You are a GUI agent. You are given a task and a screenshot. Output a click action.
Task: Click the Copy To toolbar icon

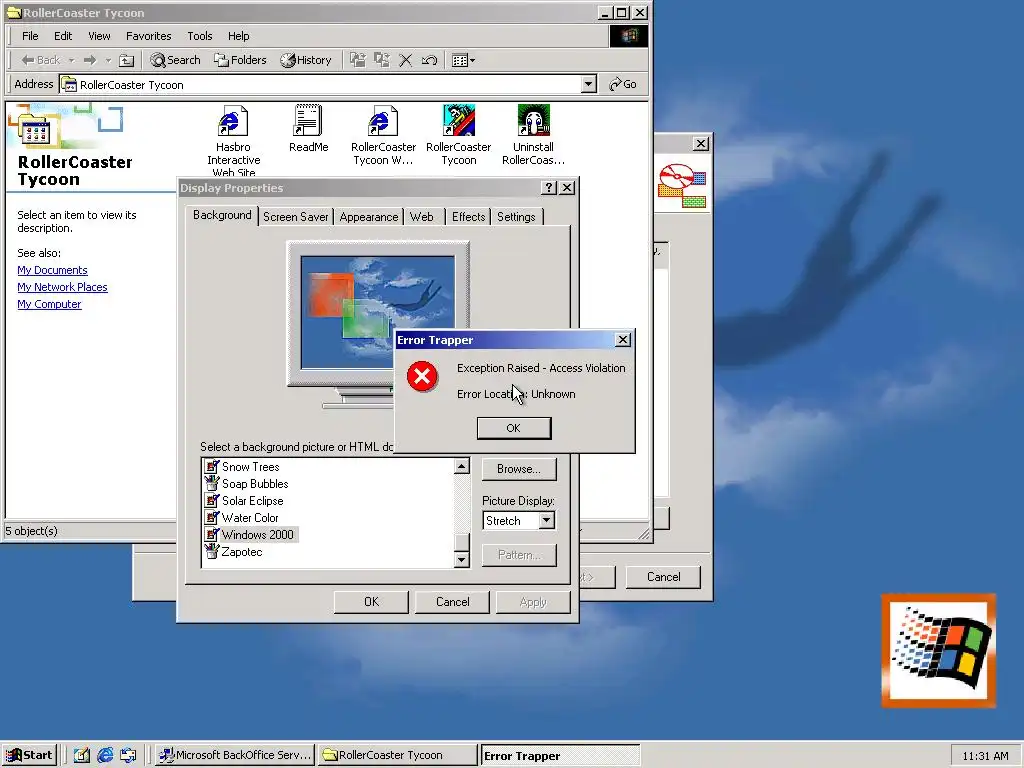(x=381, y=60)
